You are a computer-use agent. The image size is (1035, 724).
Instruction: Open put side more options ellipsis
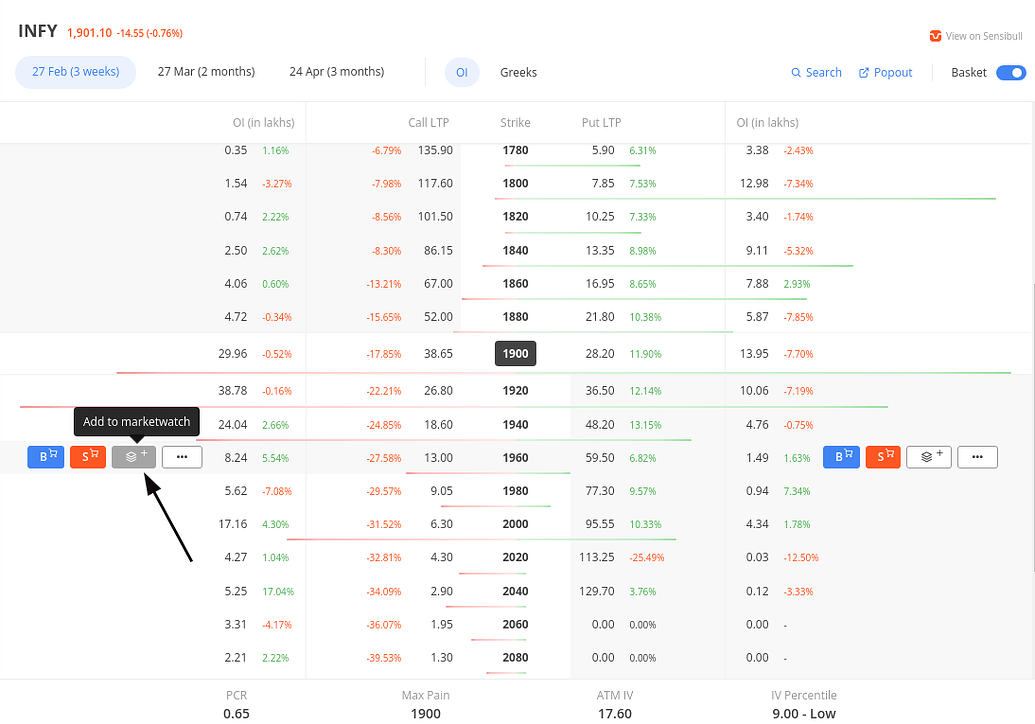[977, 456]
